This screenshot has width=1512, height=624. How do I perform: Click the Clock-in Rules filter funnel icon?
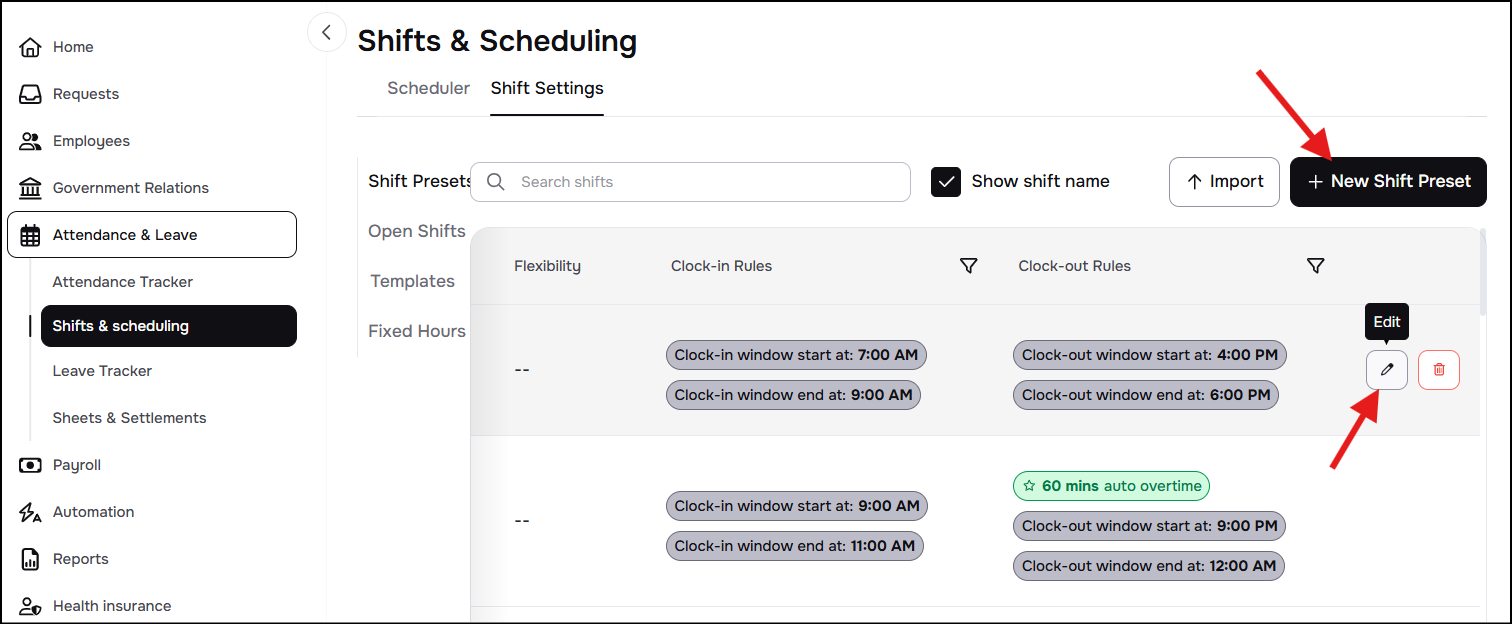pos(968,266)
